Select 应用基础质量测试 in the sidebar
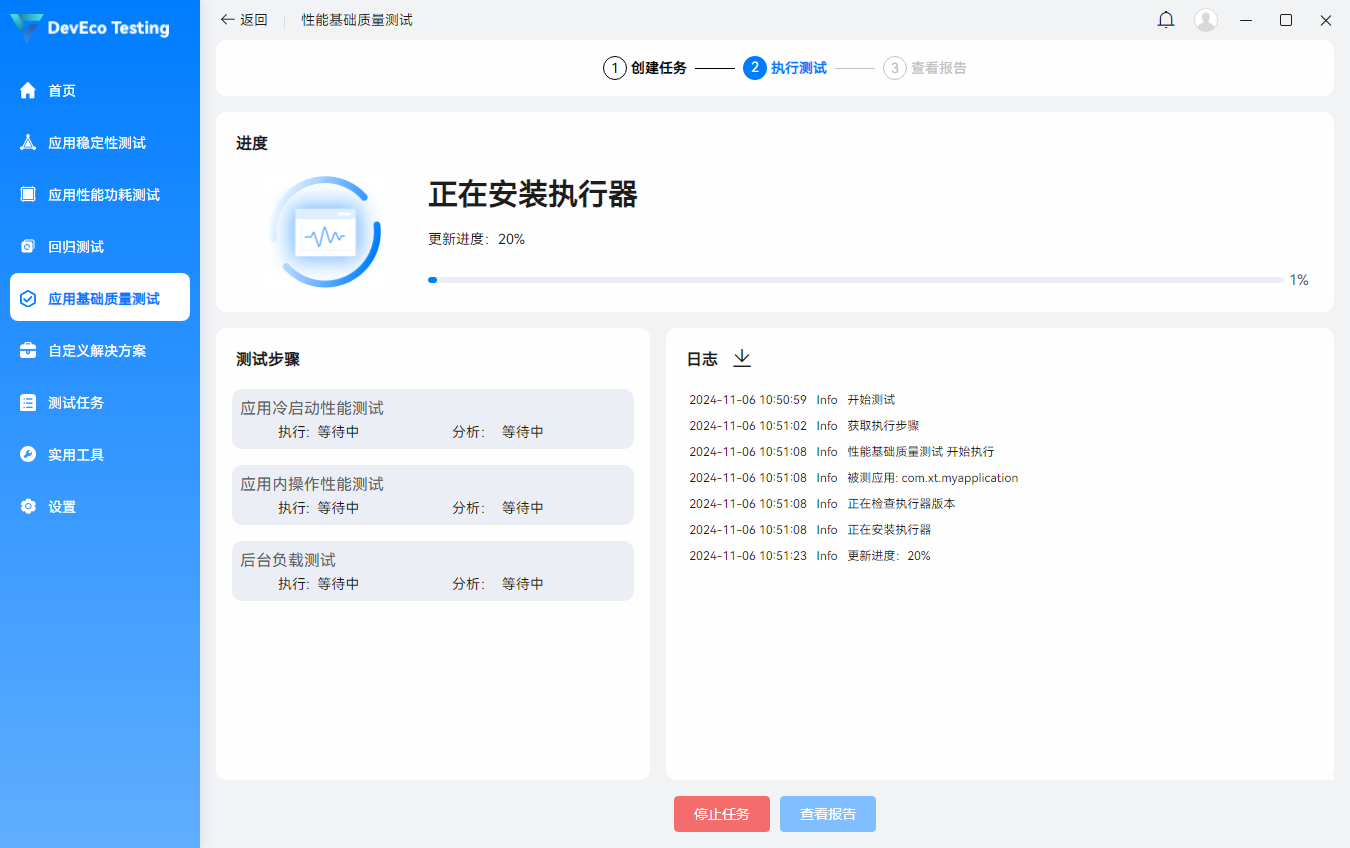Screen dimensions: 1350x848 (x=100, y=297)
